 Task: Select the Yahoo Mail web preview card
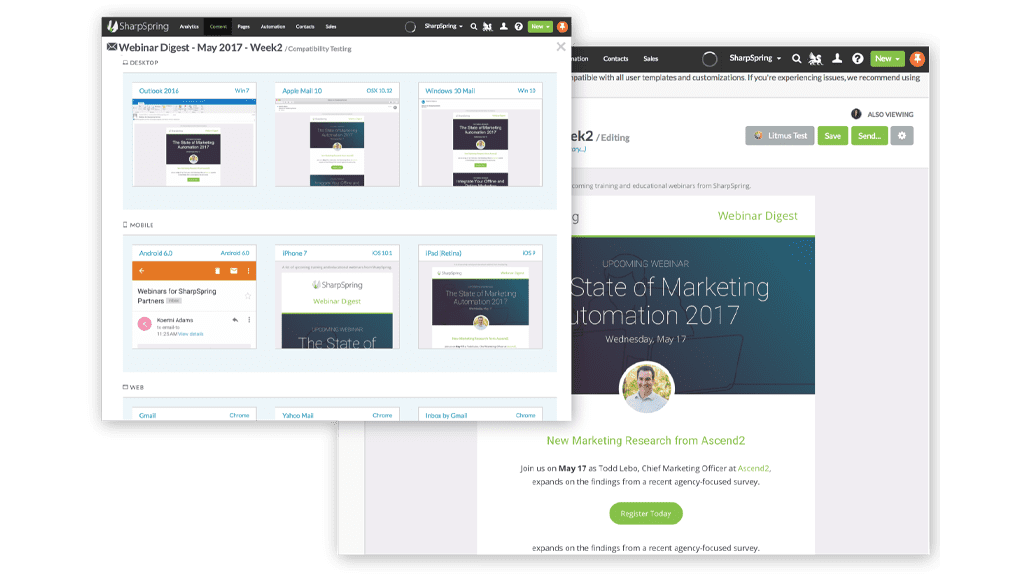click(337, 414)
